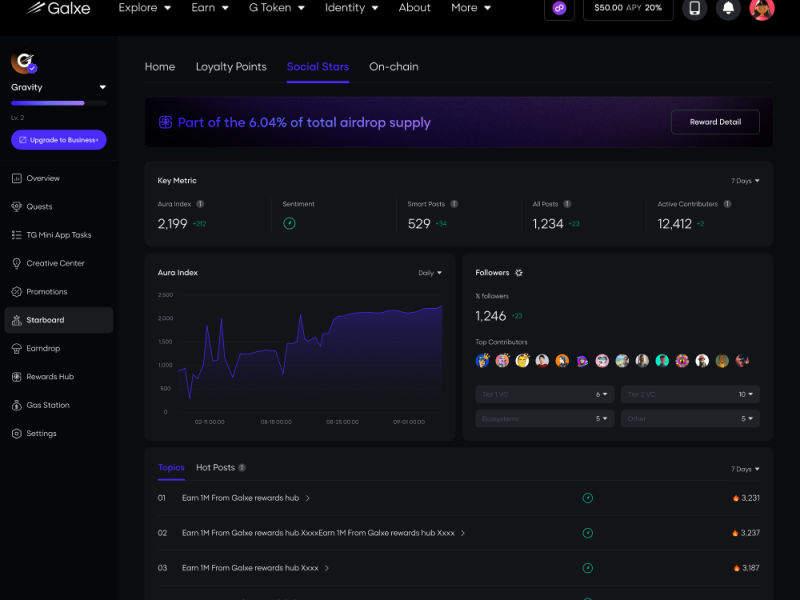
Task: Expand the Explore menu
Action: tap(144, 8)
